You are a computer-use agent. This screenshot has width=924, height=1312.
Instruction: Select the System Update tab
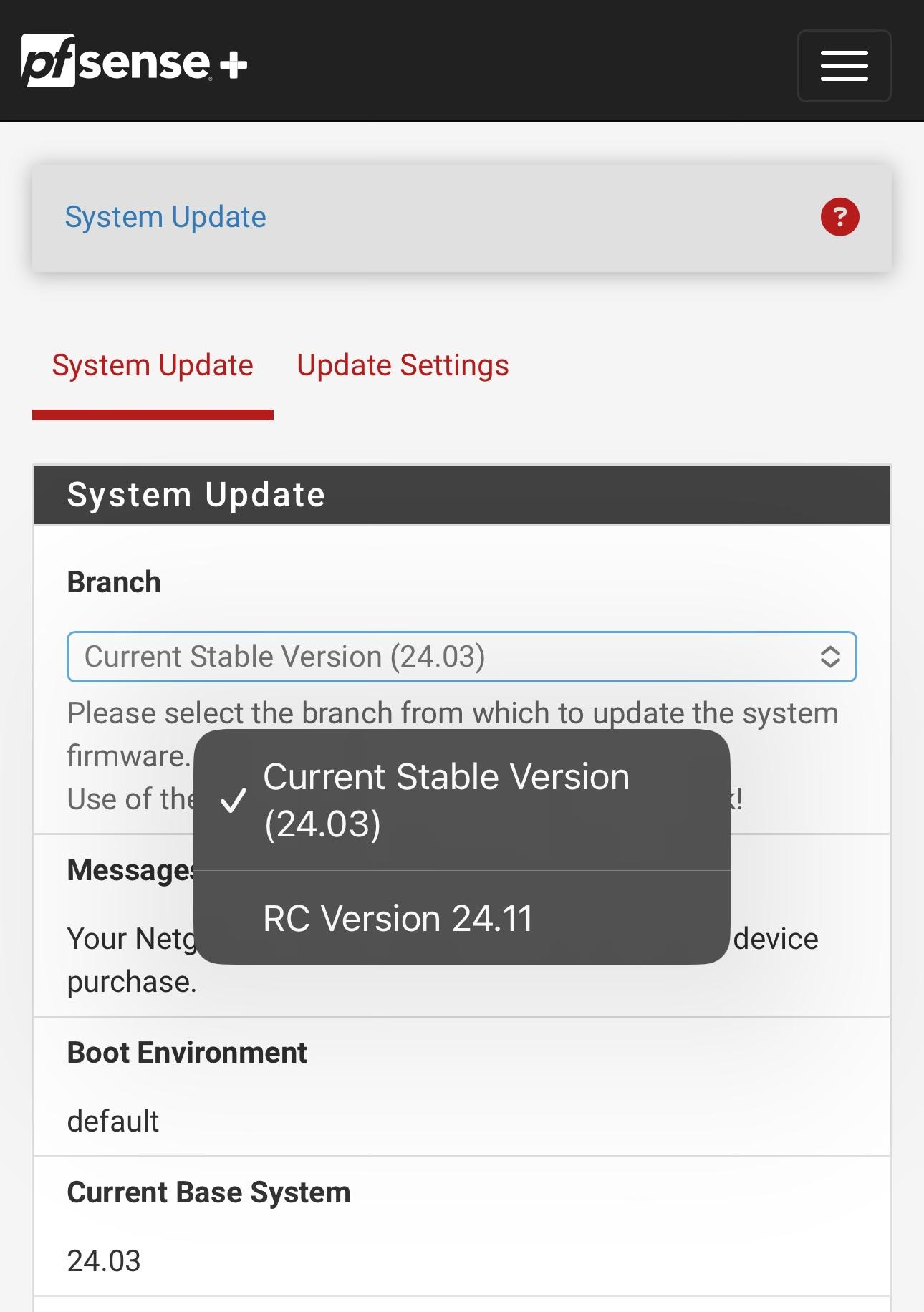pyautogui.click(x=153, y=365)
